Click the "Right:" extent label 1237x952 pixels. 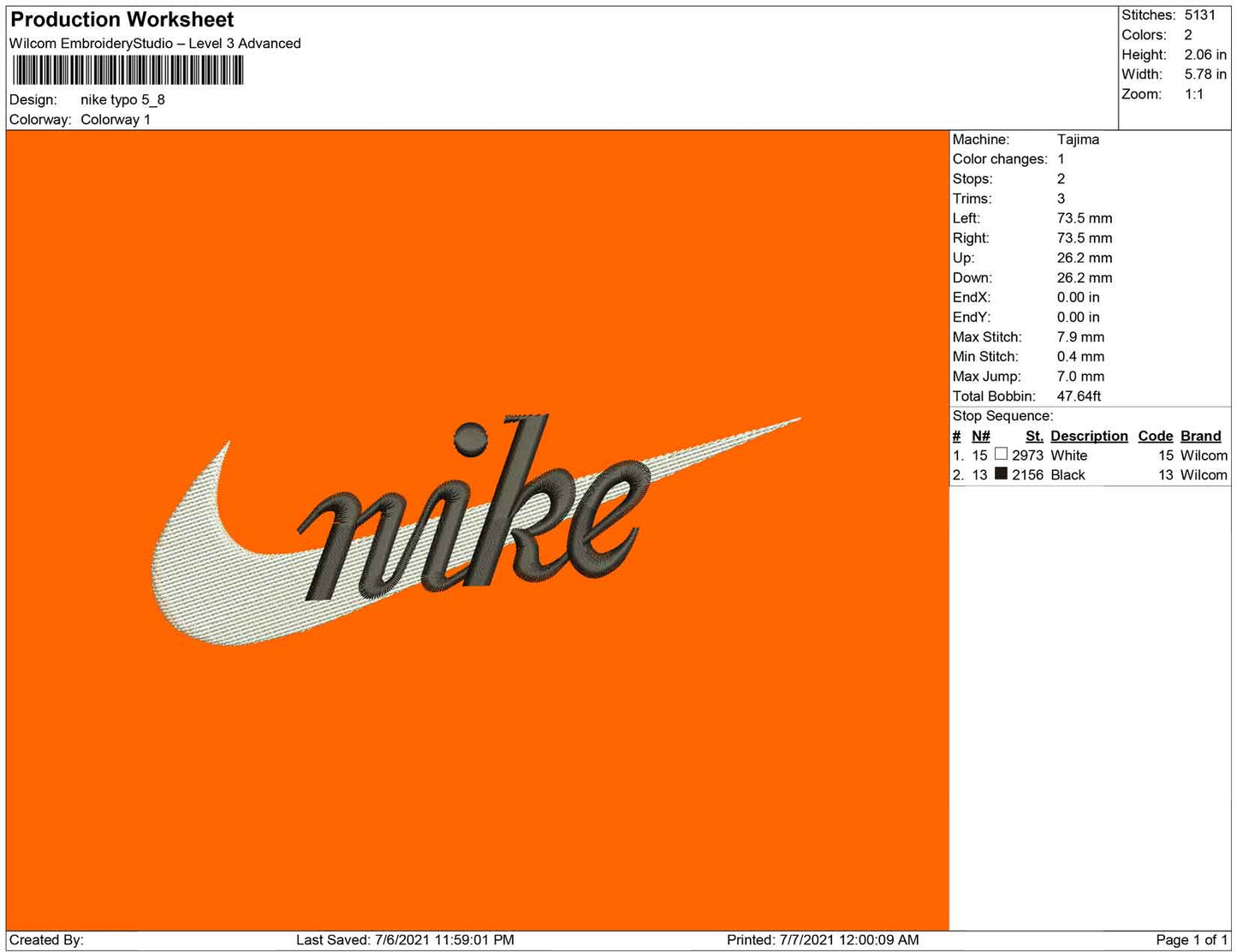971,238
